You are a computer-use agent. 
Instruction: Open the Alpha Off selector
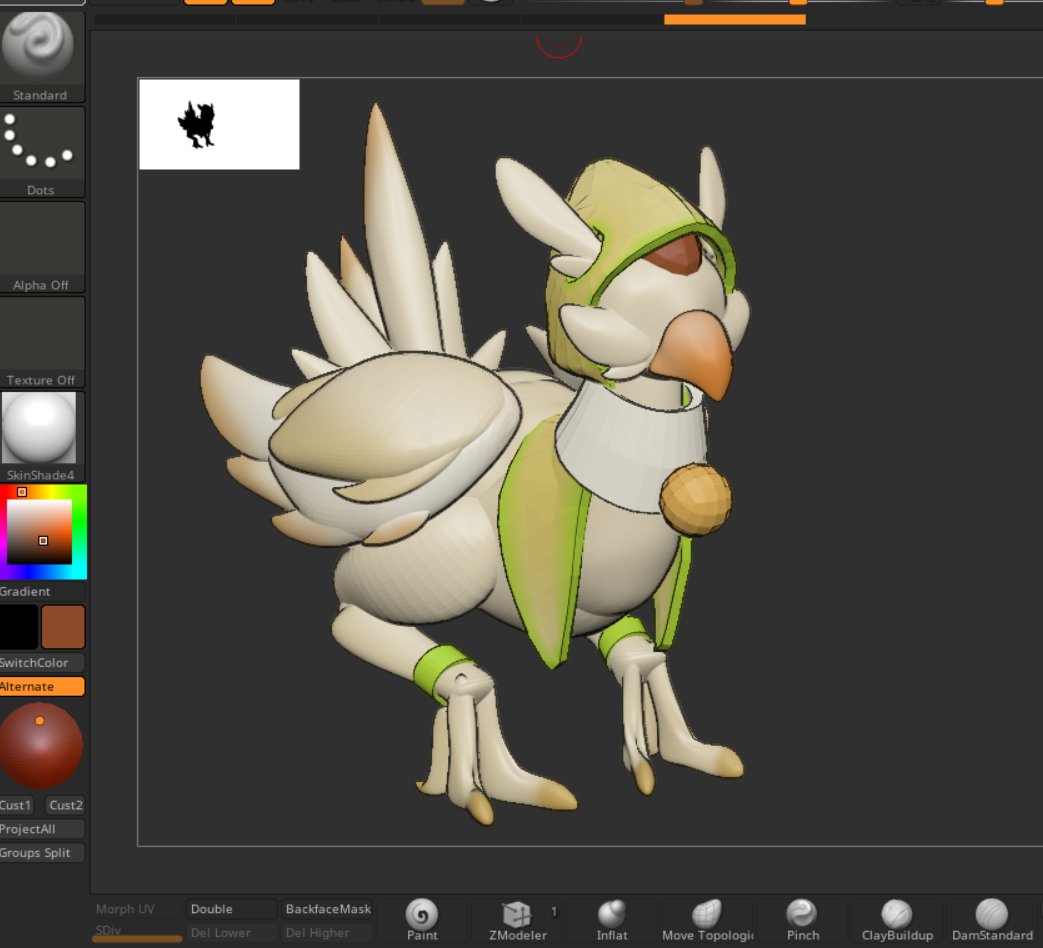point(41,247)
